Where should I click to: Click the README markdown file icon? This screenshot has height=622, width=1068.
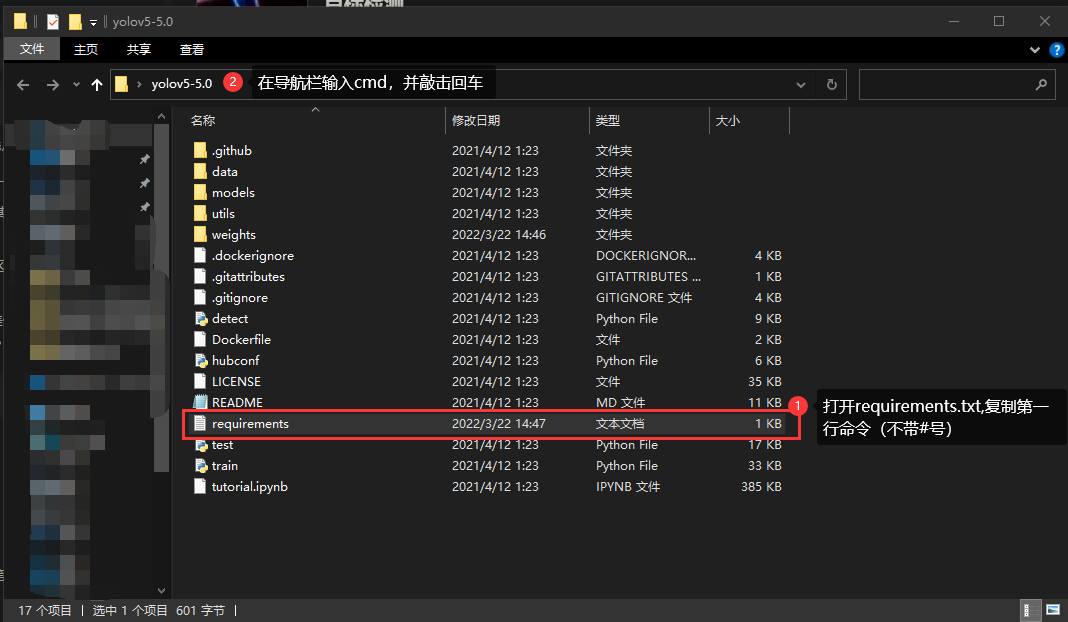[x=200, y=403]
